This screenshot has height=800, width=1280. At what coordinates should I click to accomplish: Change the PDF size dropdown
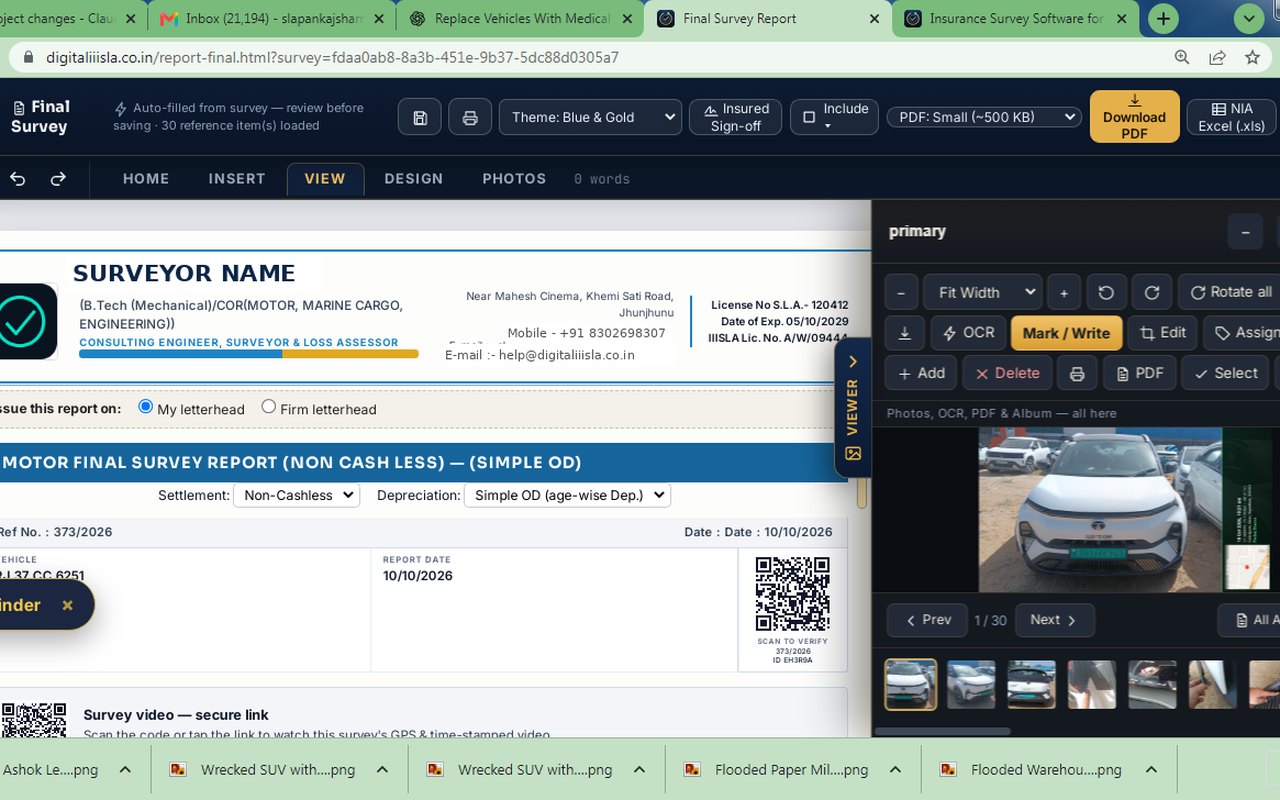coord(984,117)
